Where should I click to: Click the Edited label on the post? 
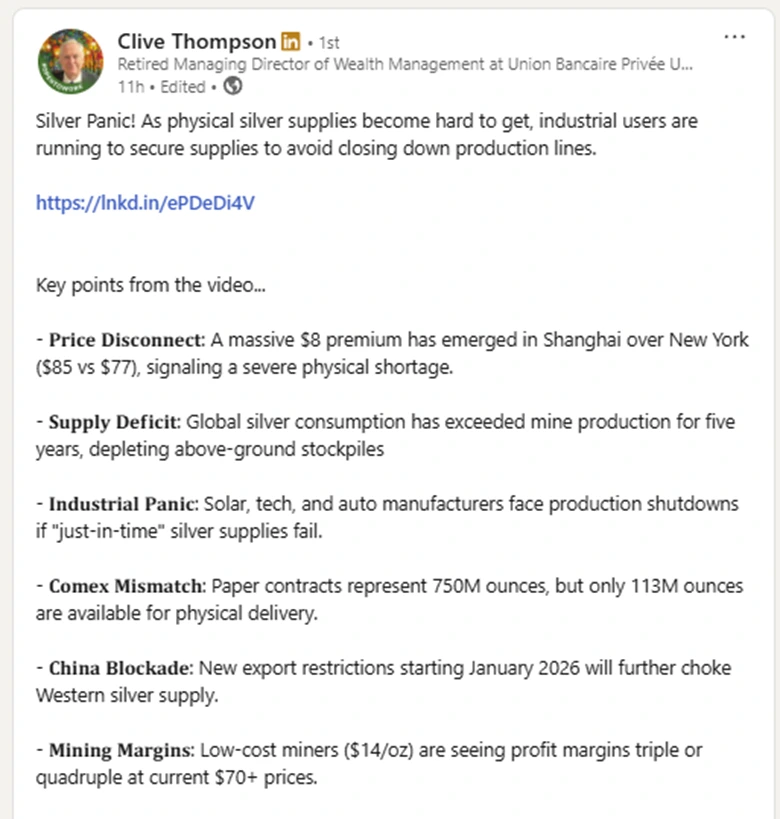[x=182, y=86]
